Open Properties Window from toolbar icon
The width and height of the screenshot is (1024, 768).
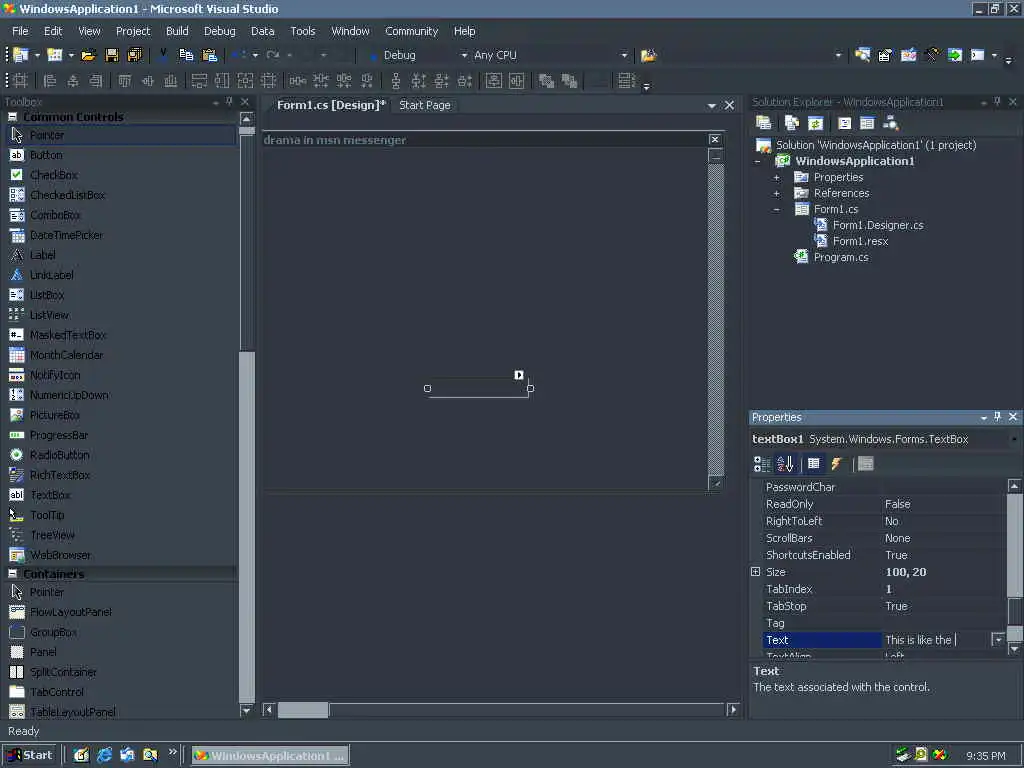pos(885,56)
